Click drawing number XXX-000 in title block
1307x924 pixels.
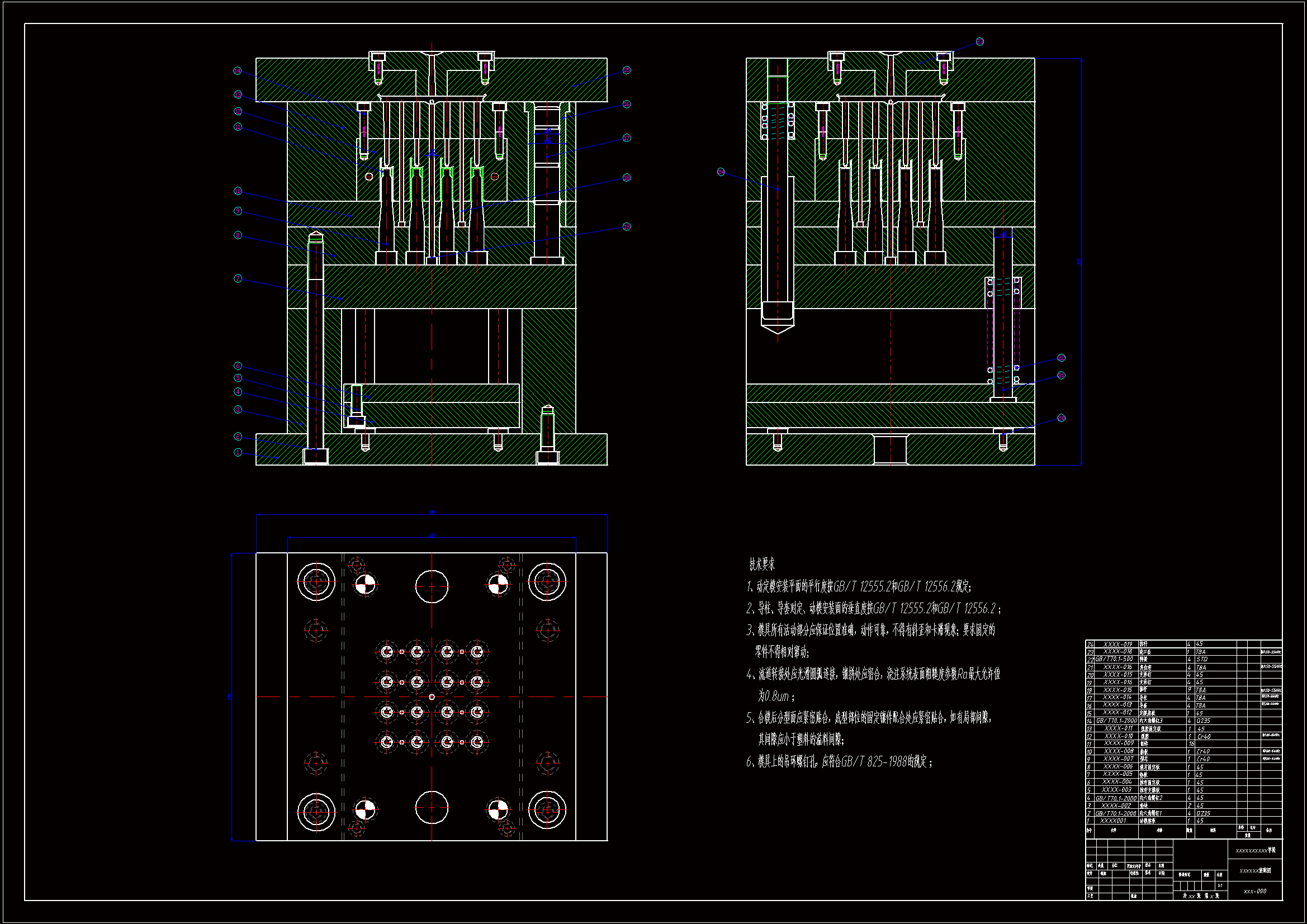(x=1254, y=891)
